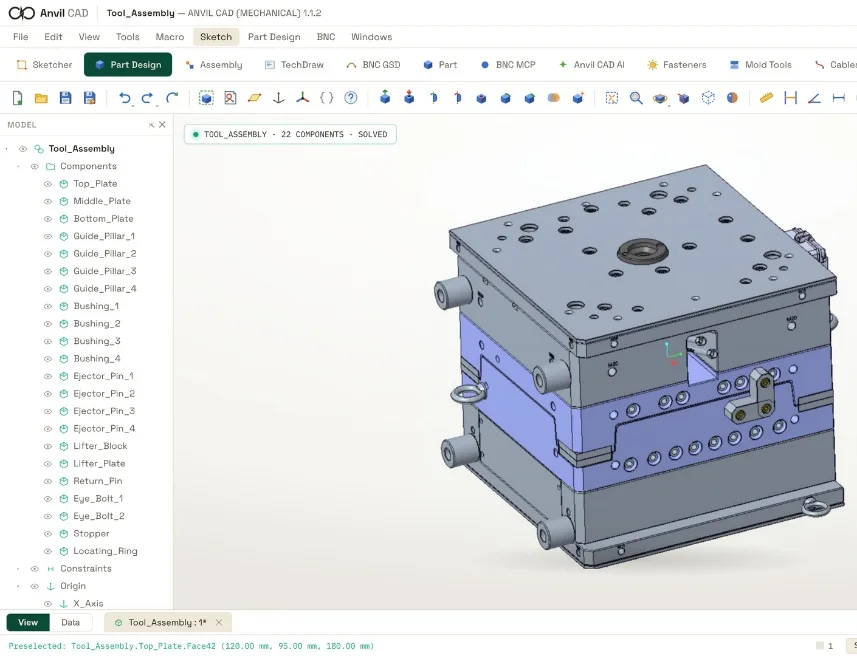The image size is (857, 656).
Task: Select the boolean operation overlapping shapes icon
Action: pos(554,98)
